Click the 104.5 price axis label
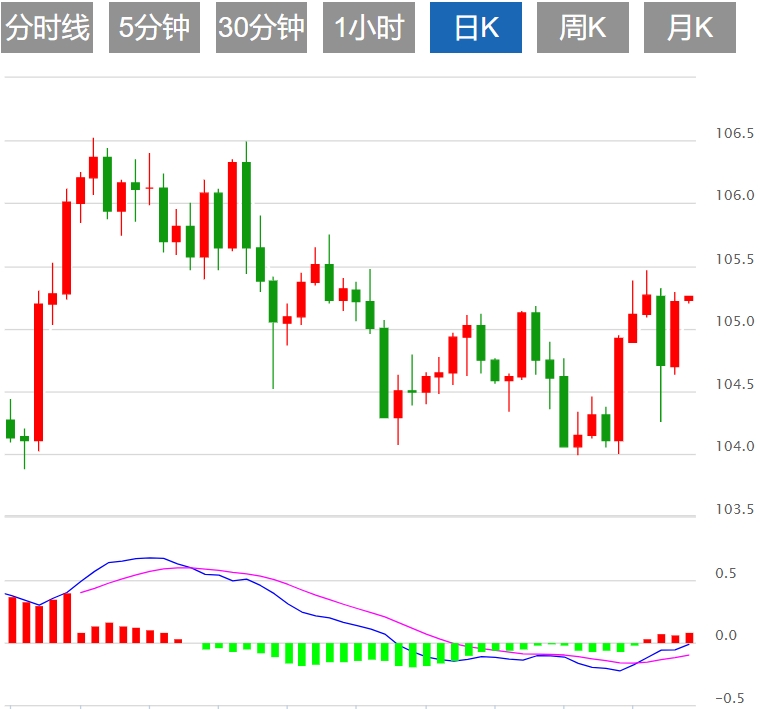Screen dimensions: 760x709 coord(735,384)
